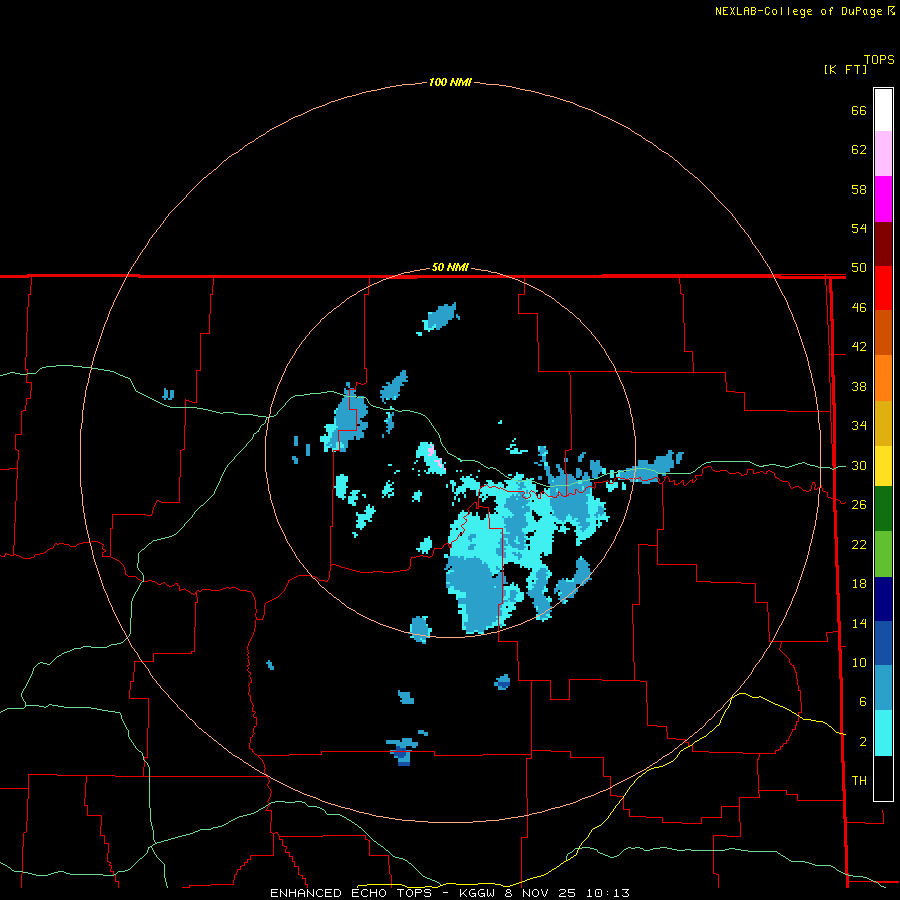Select the 34 legend value
This screenshot has height=900, width=900.
[x=859, y=426]
